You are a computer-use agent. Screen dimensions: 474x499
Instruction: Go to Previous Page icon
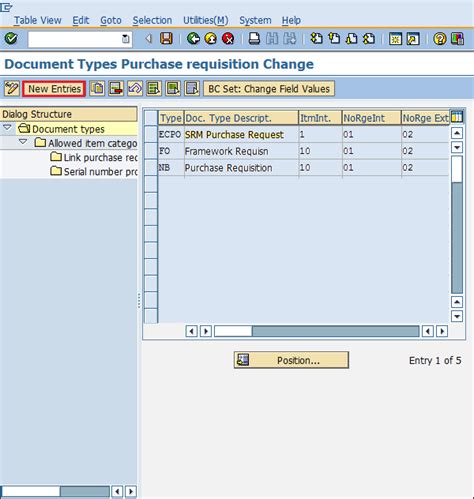pyautogui.click(x=334, y=39)
